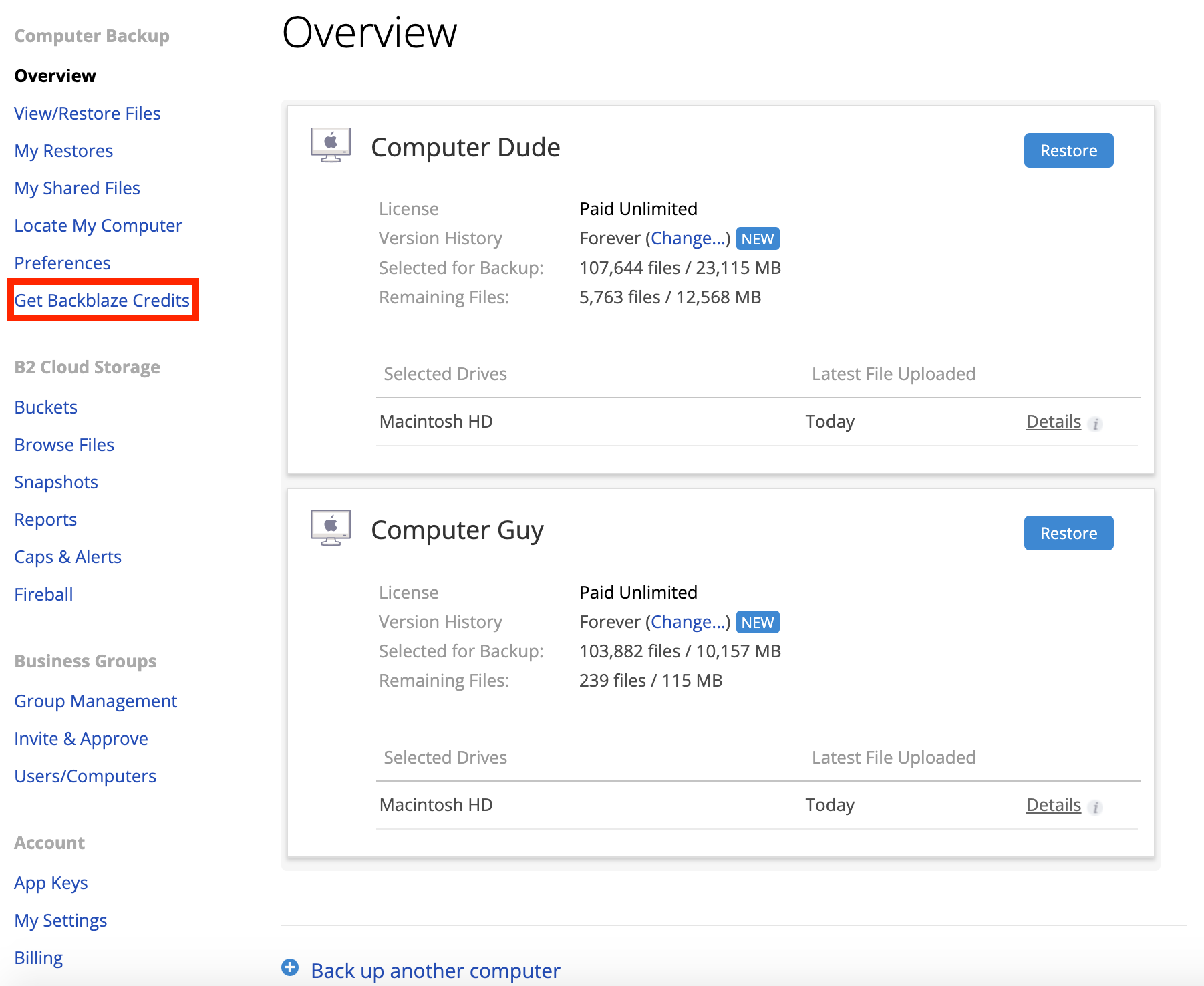This screenshot has height=986, width=1204.
Task: Click the Computer Guy Mac computer icon
Action: (x=331, y=528)
